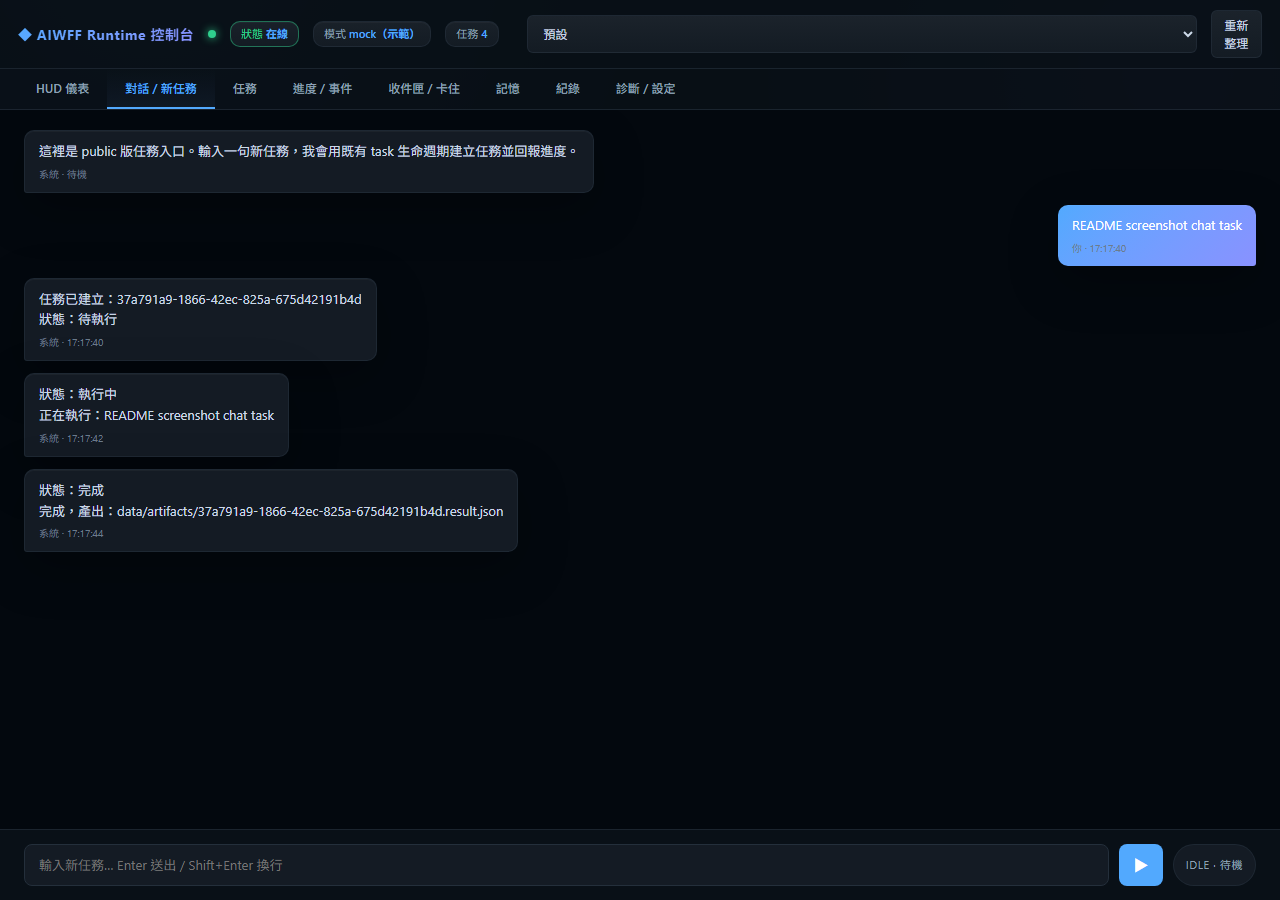Open the 任務 tab
The width and height of the screenshot is (1280, 900).
tap(245, 89)
